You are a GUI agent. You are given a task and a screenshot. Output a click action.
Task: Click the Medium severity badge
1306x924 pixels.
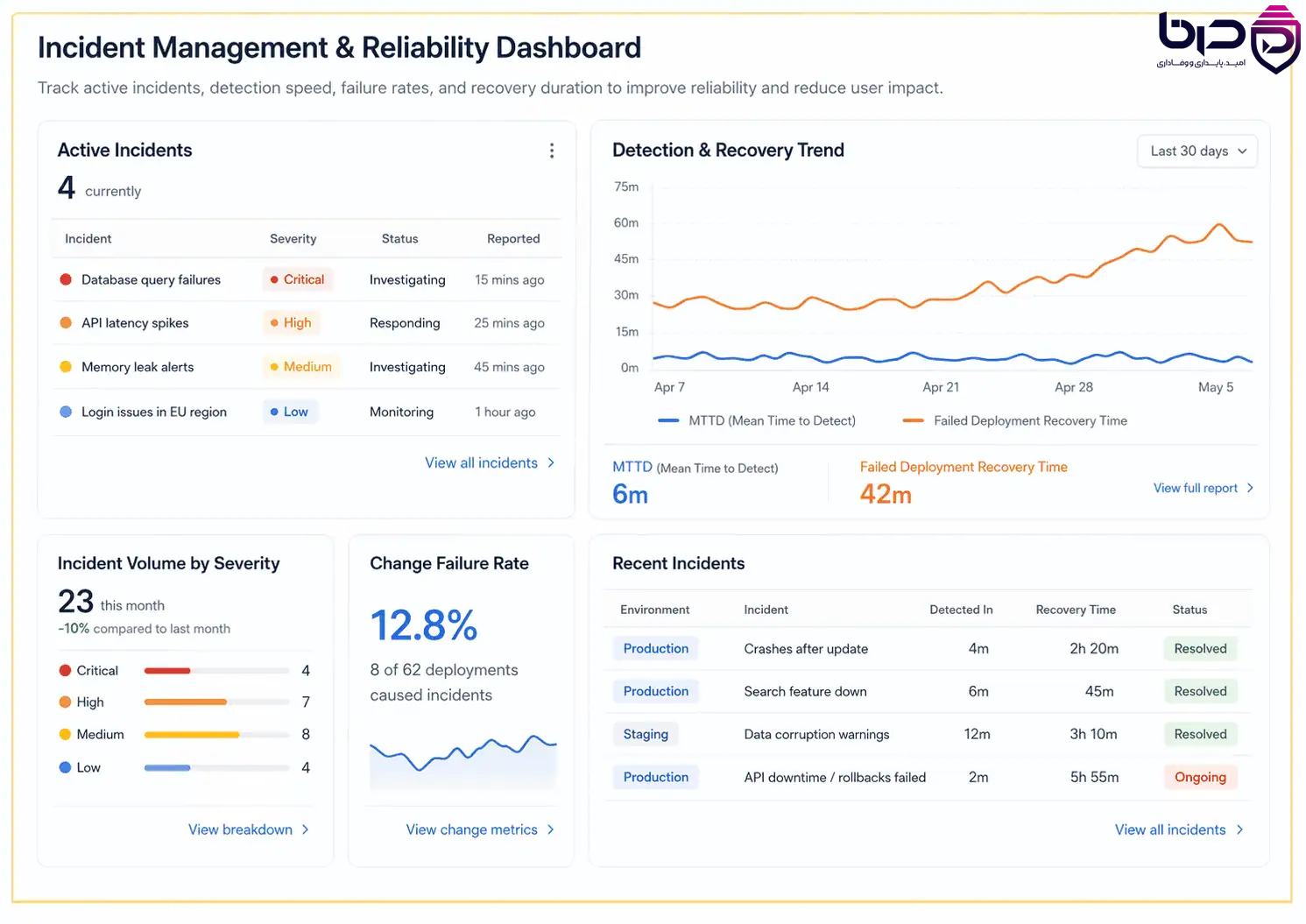click(301, 366)
